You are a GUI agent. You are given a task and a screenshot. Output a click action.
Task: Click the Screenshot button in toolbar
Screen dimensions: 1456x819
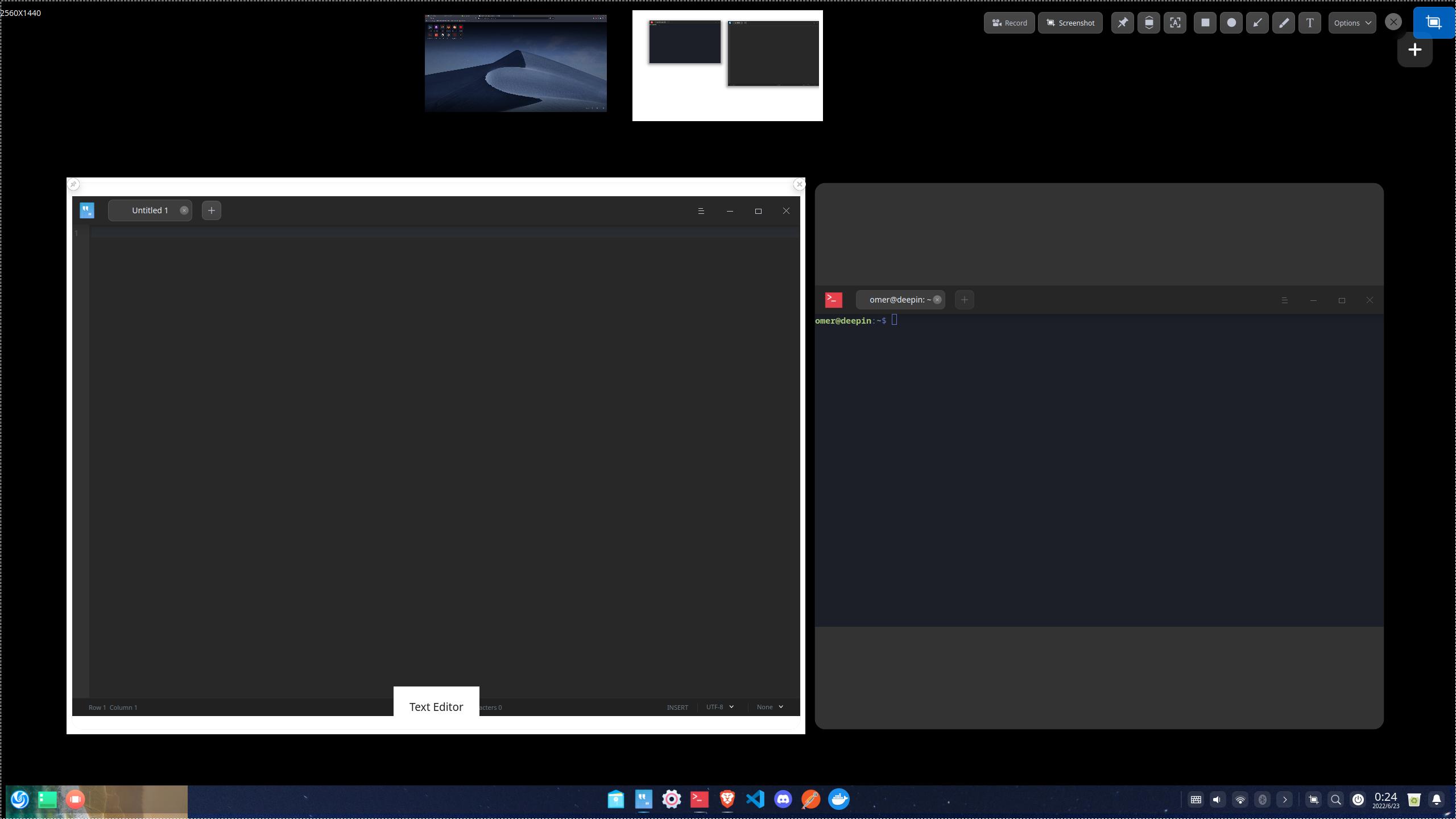tap(1070, 23)
